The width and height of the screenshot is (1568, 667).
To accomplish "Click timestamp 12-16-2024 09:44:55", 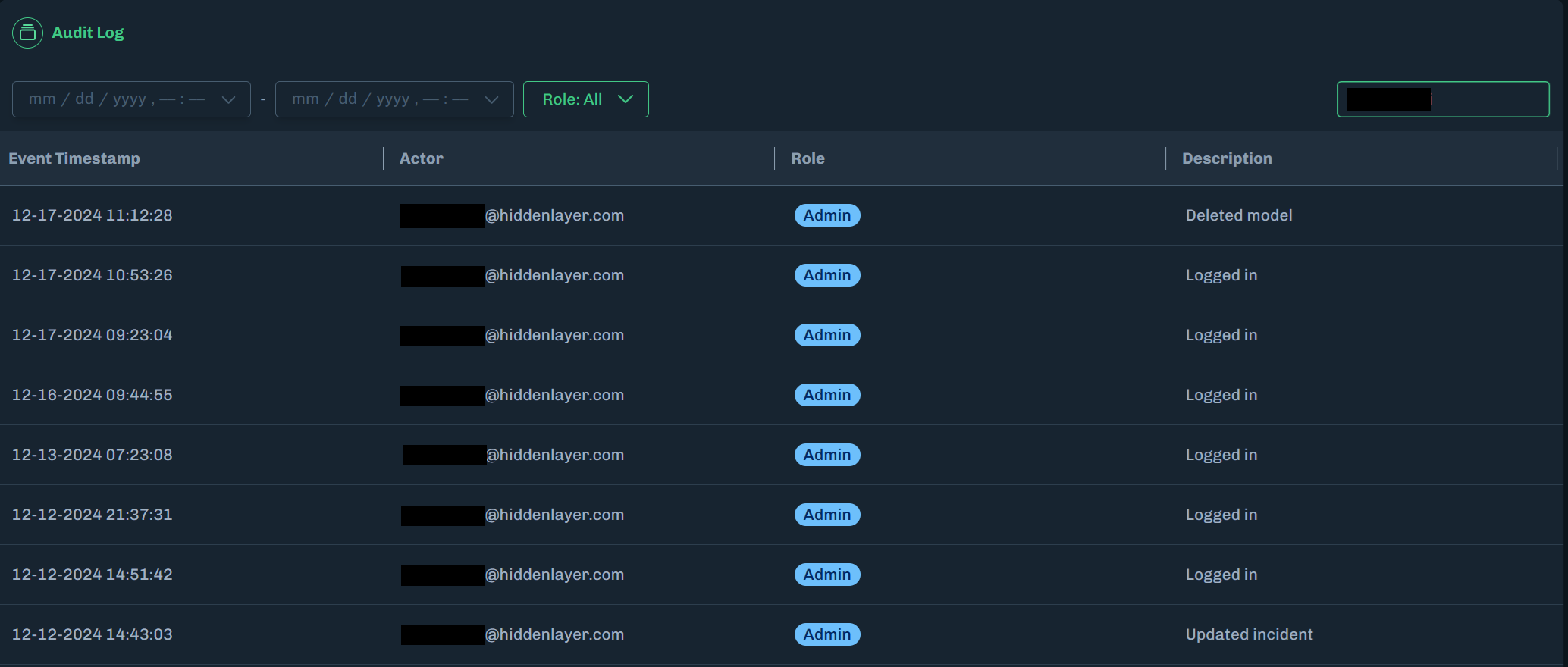I will [93, 395].
